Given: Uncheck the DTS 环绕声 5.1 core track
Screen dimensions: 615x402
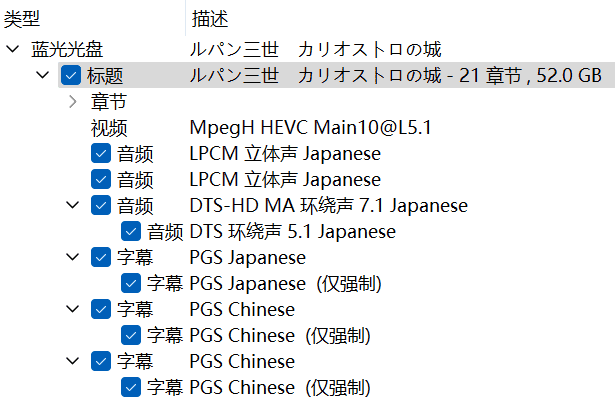Looking at the screenshot, I should point(131,231).
